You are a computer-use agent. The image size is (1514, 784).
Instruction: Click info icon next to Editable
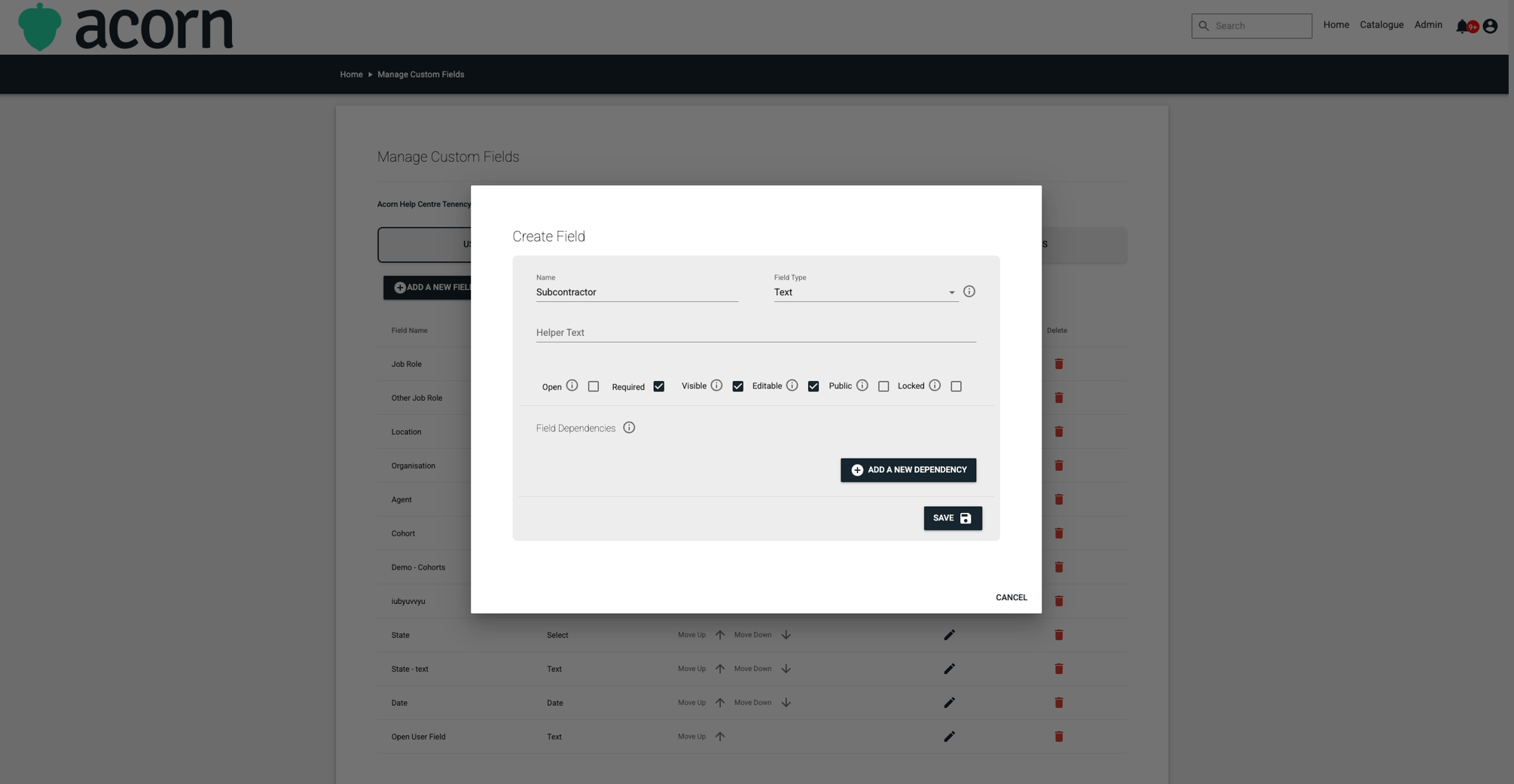tap(792, 386)
